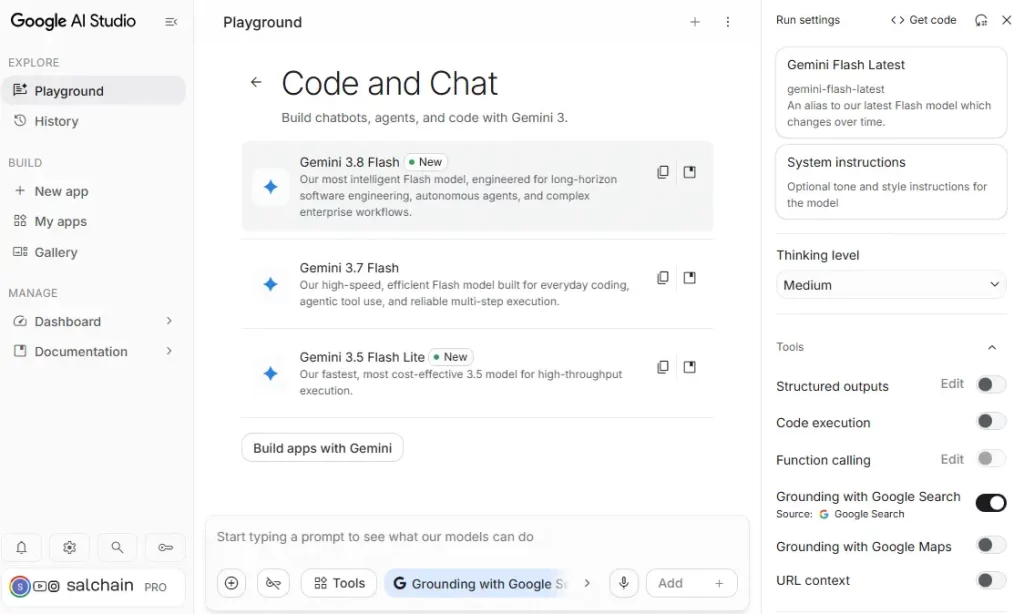The height and width of the screenshot is (614, 1024).
Task: Open Gallery in sidebar
Action: coord(93,252)
